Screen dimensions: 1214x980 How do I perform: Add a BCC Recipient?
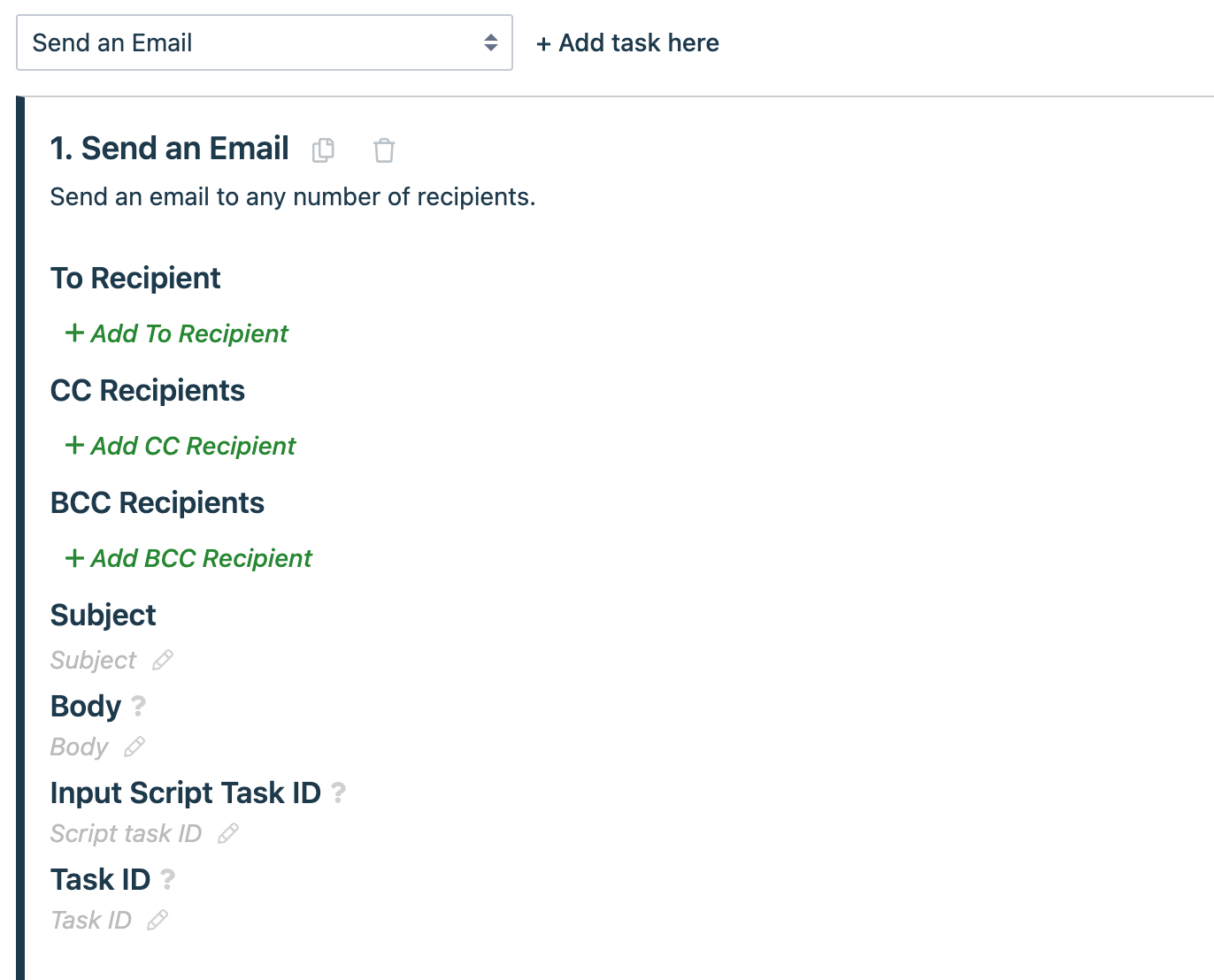(188, 558)
